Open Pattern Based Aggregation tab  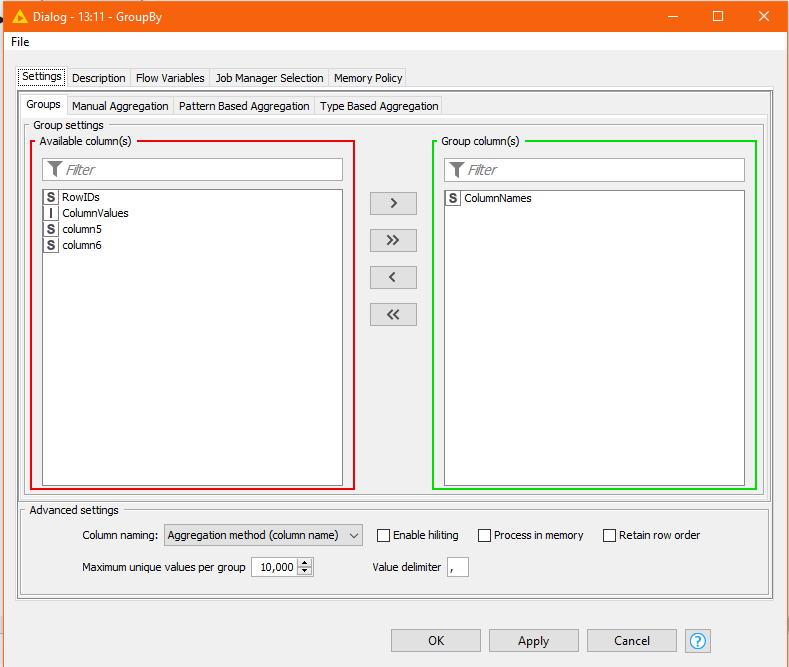pos(244,106)
